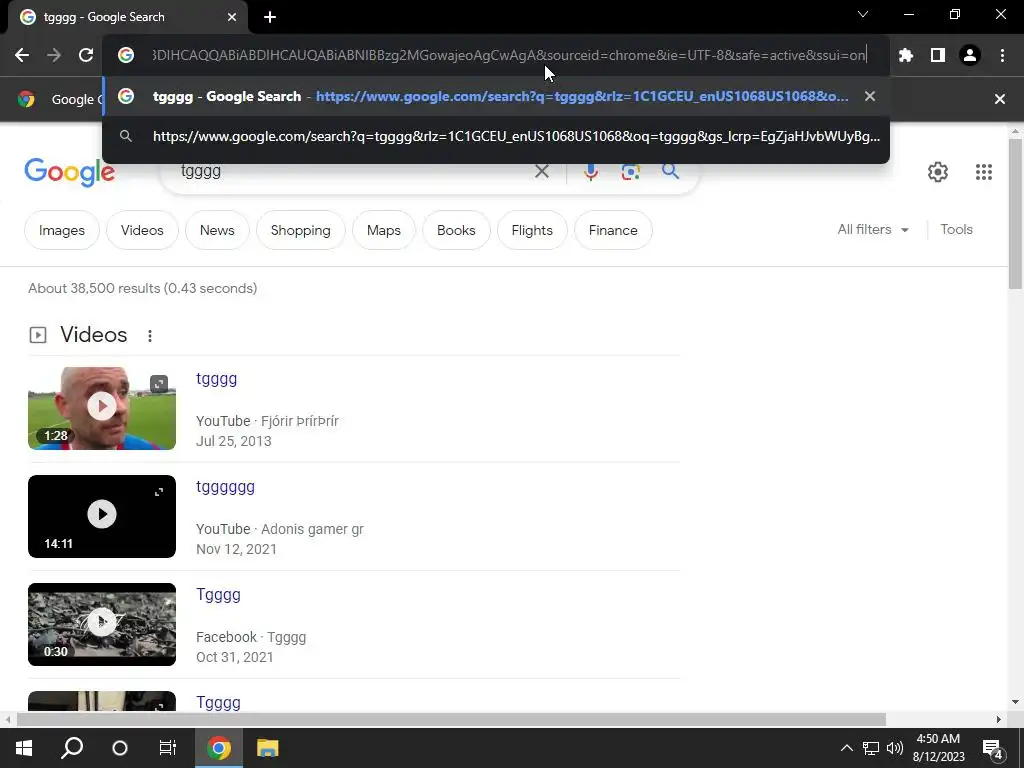Open the Chrome profile avatar icon

point(970,55)
